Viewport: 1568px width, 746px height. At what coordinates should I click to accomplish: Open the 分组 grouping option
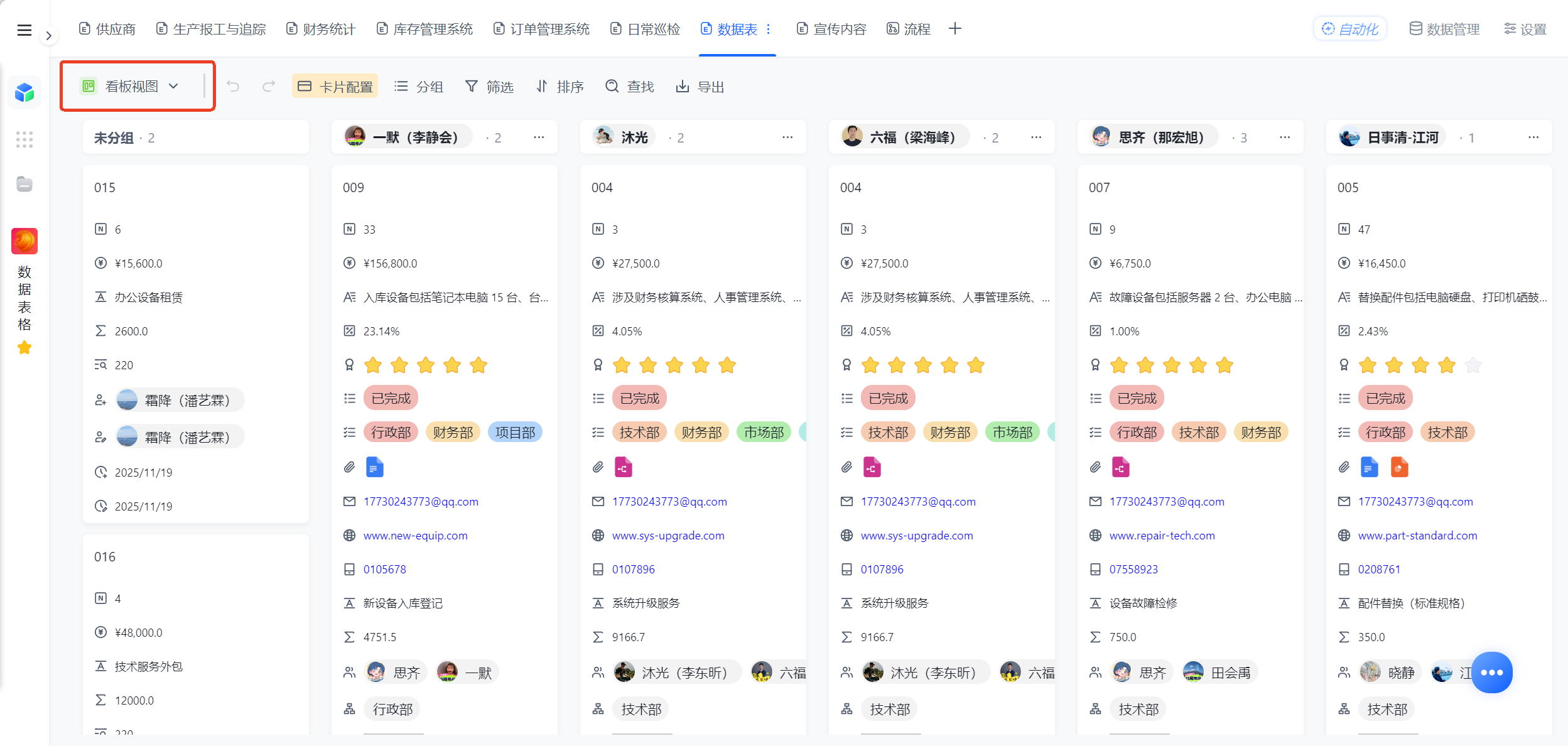(x=419, y=86)
